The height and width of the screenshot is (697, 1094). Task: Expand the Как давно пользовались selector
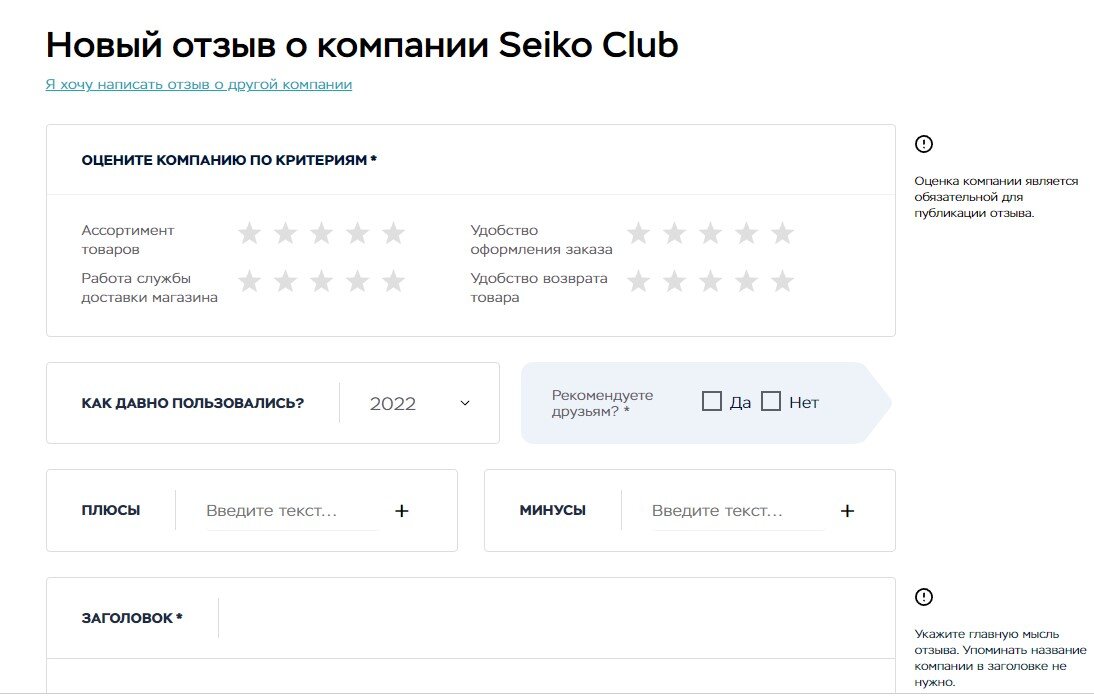pos(415,403)
